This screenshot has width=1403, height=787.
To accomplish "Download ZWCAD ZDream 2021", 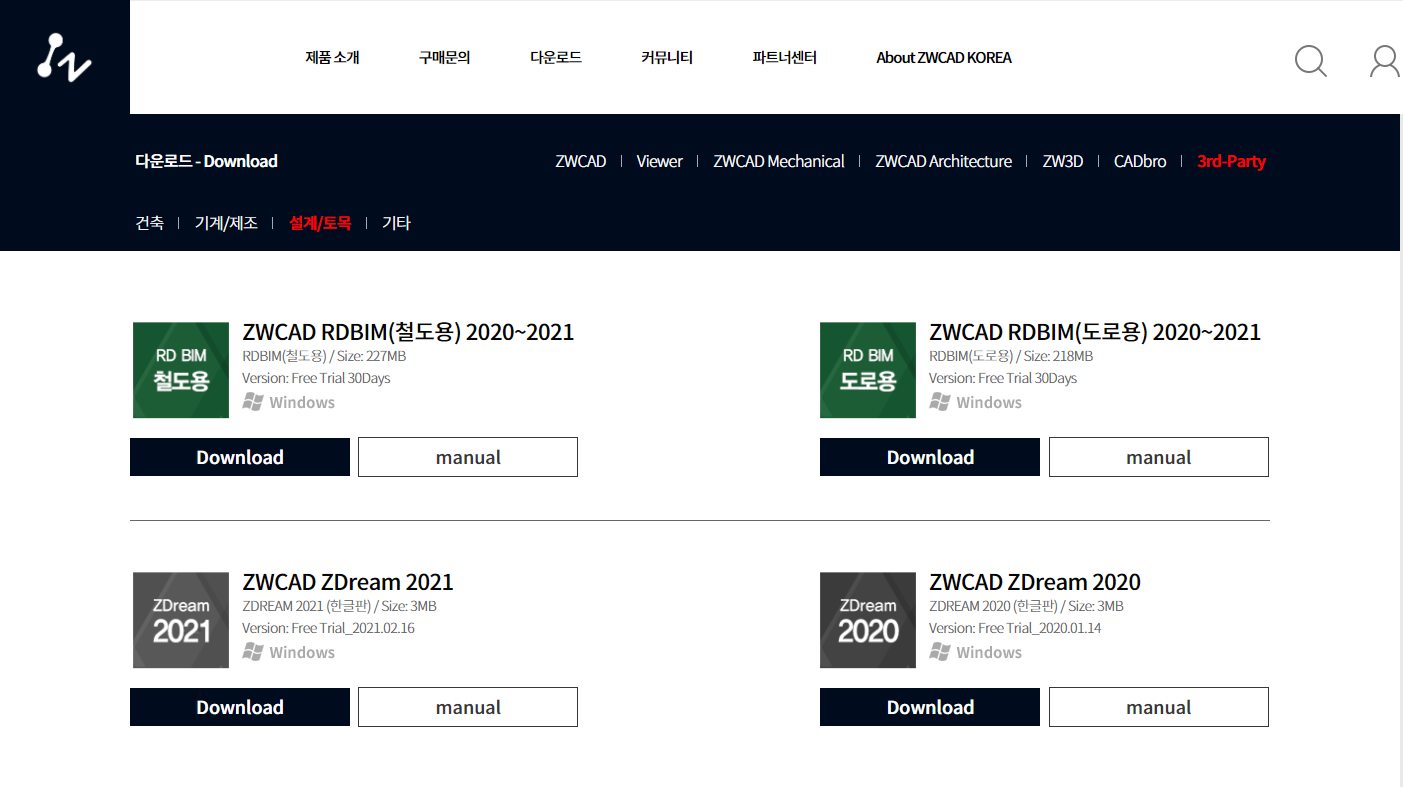I will tap(240, 707).
